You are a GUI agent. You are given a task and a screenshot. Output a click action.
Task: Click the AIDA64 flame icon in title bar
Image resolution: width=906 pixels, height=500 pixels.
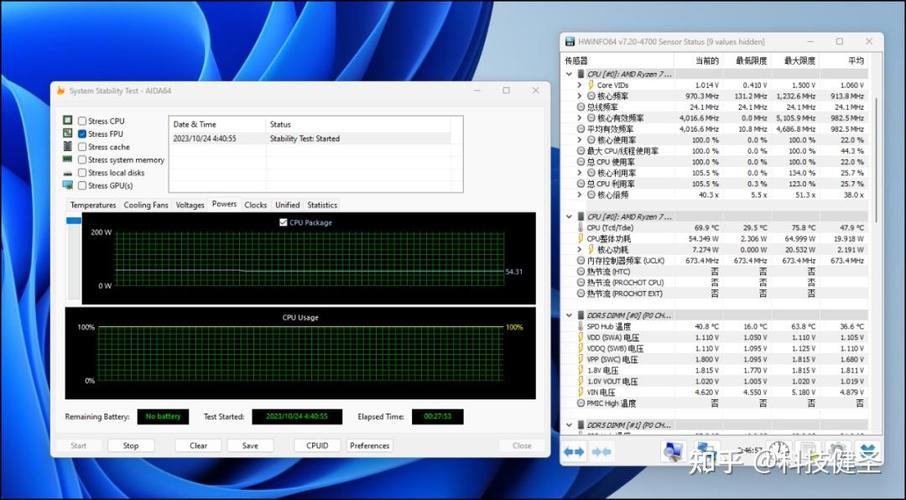point(61,91)
